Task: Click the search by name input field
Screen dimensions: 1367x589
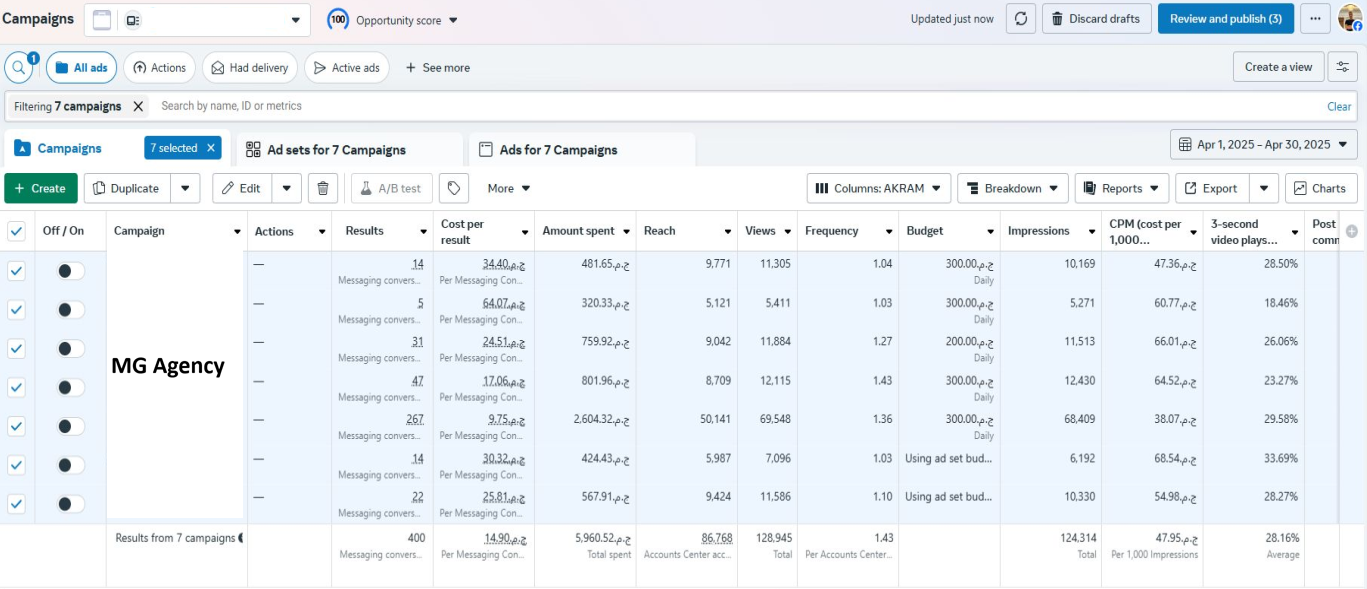Action: [x=700, y=106]
